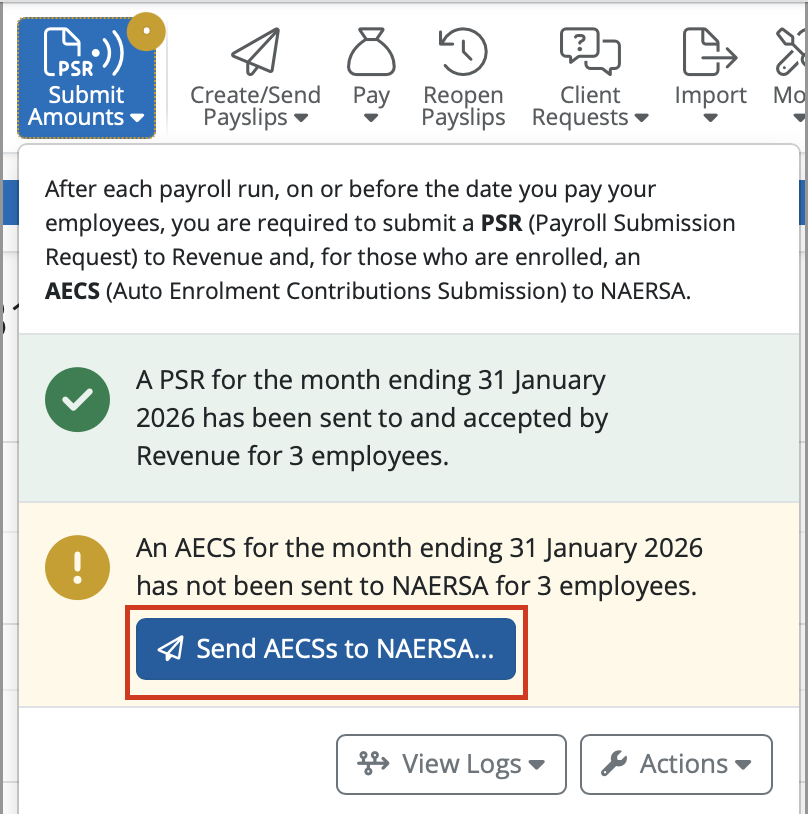This screenshot has height=814, width=808.
Task: Expand the Client Requests dropdown arrow
Action: (x=641, y=118)
